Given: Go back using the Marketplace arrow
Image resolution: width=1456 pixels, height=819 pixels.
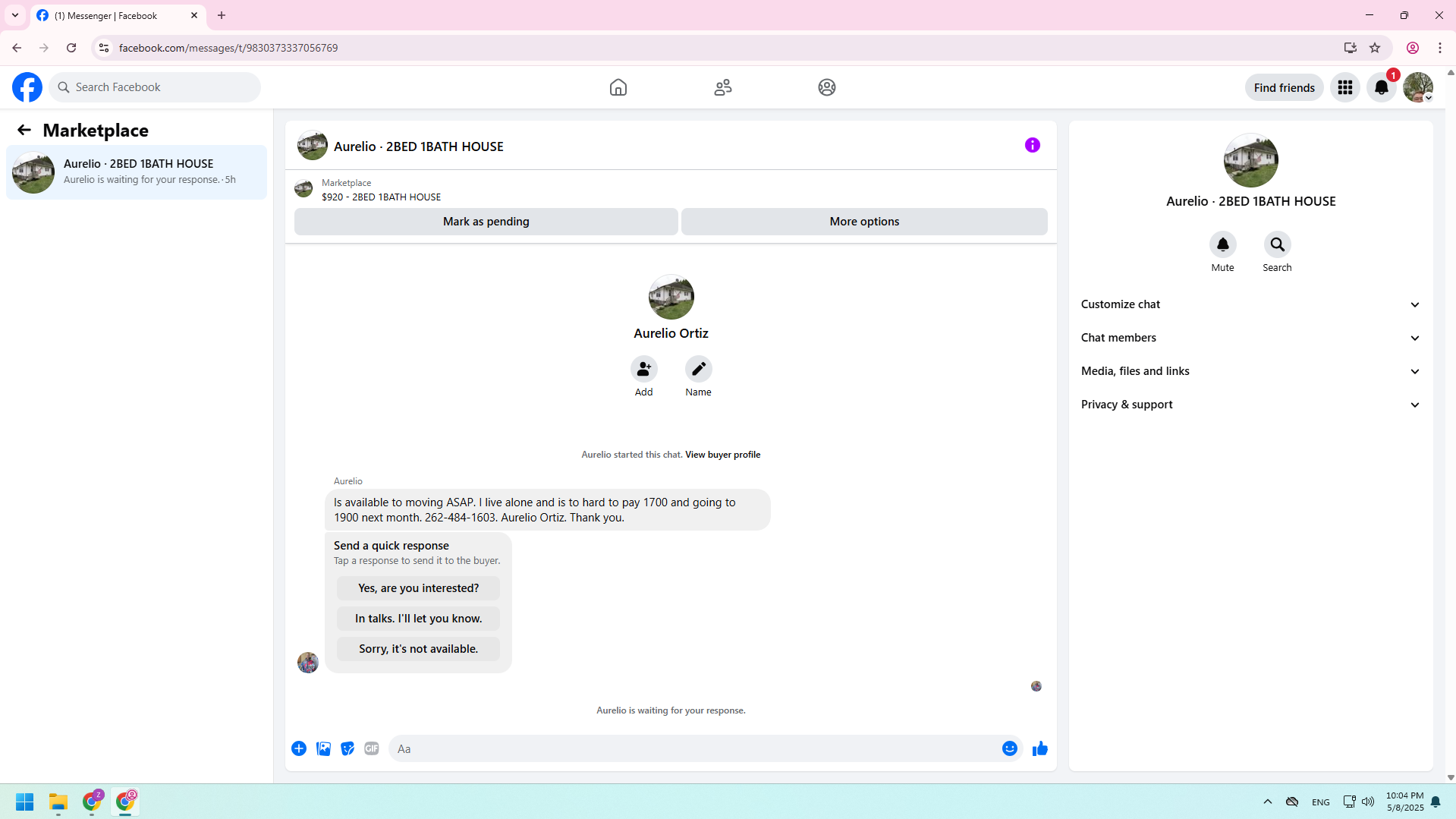Looking at the screenshot, I should [24, 131].
